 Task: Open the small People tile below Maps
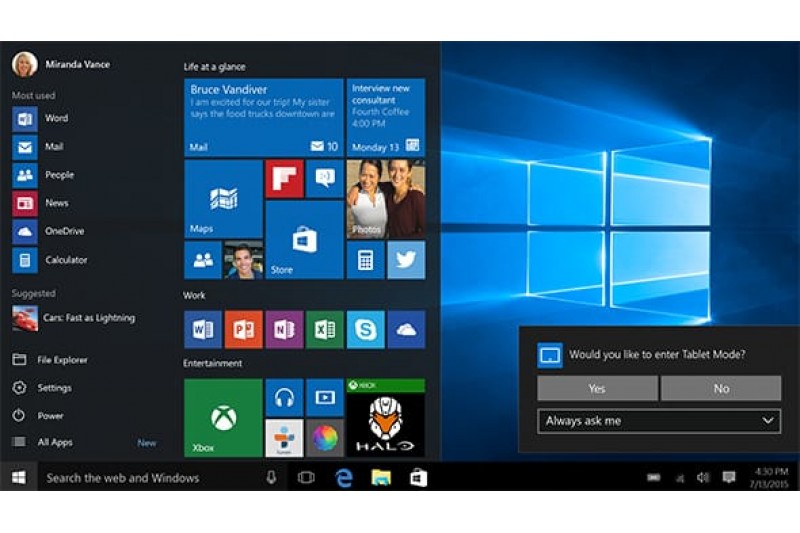203,260
